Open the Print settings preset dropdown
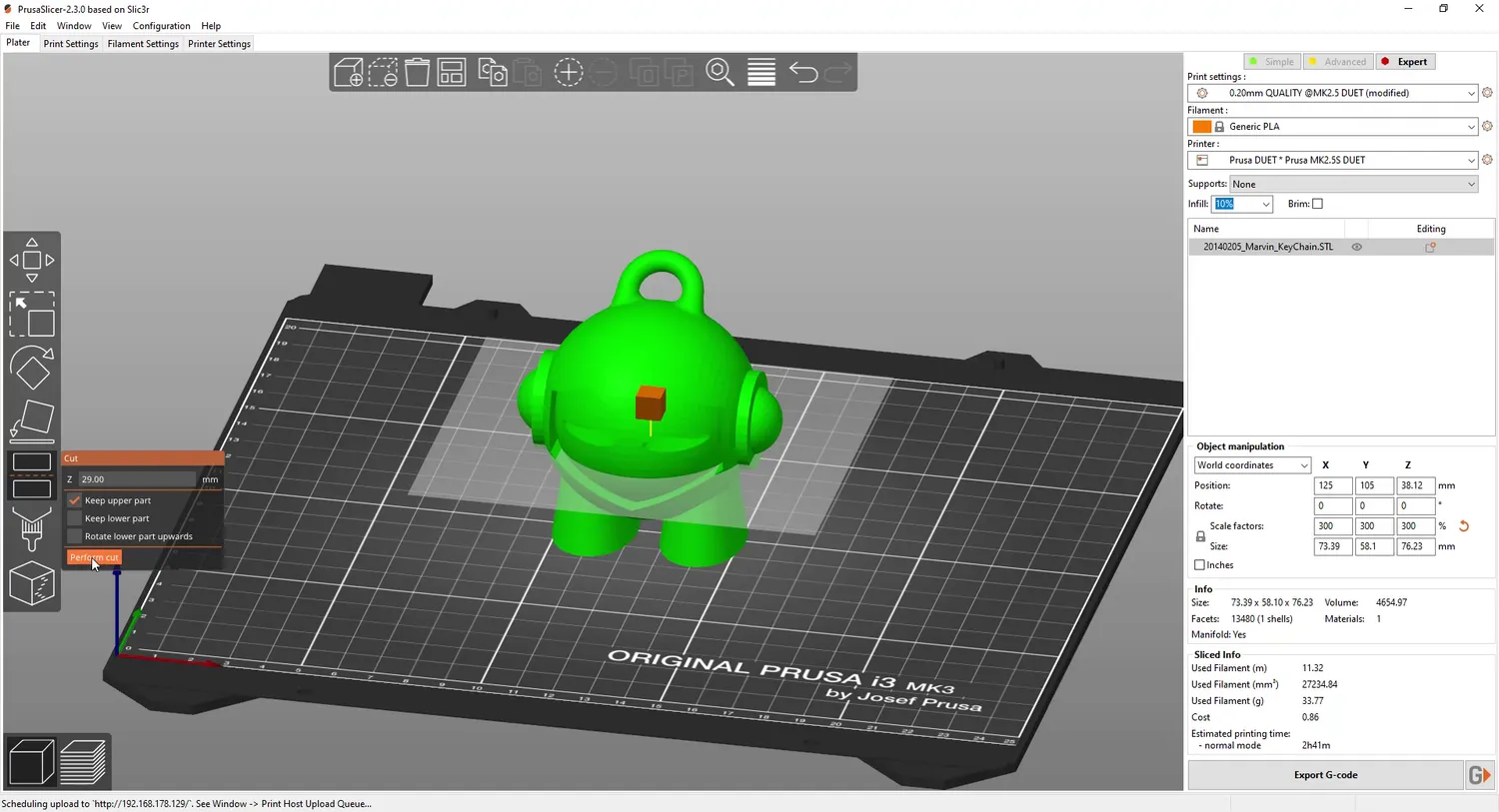1499x812 pixels. (x=1333, y=93)
